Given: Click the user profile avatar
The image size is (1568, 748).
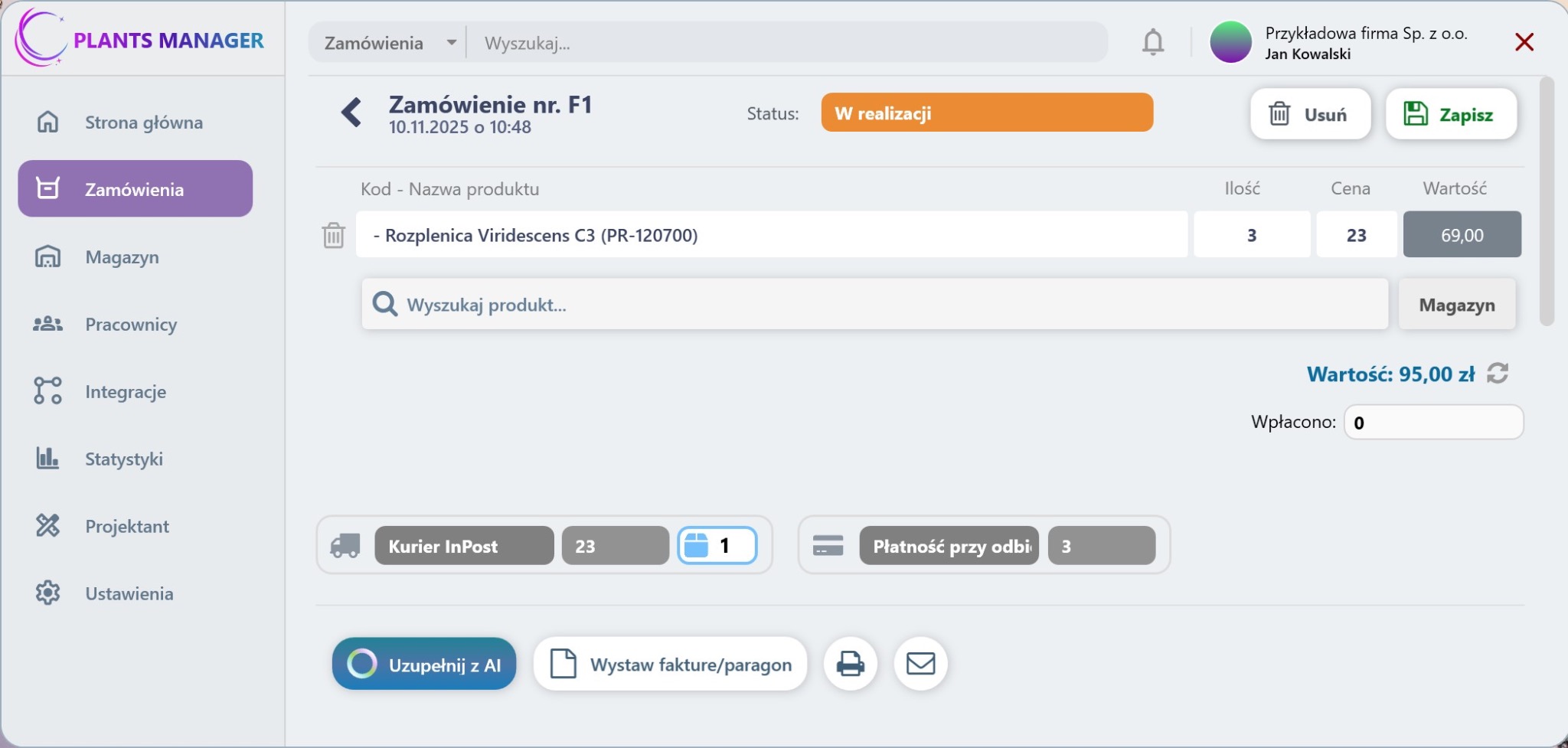Looking at the screenshot, I should coord(1230,42).
